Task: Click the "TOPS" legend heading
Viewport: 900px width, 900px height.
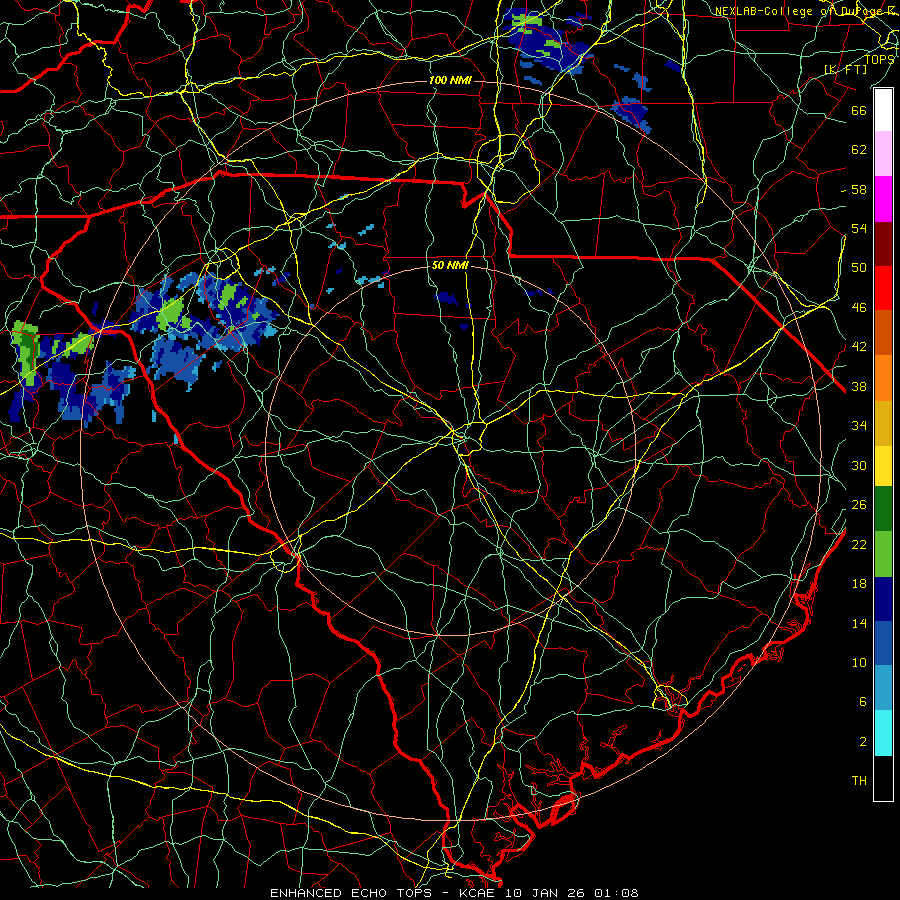Action: [879, 59]
